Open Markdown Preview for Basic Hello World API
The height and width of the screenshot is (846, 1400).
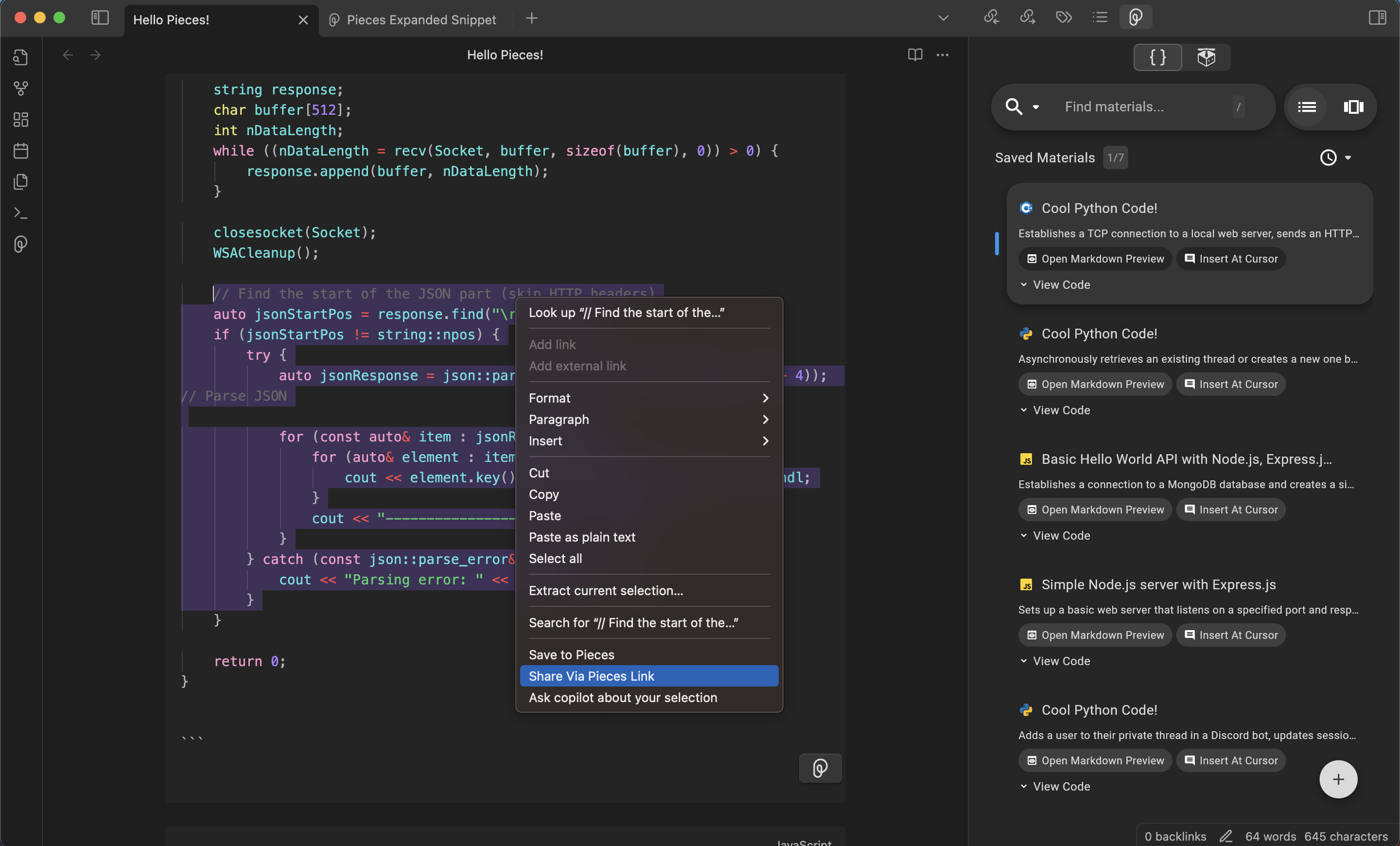tap(1095, 510)
